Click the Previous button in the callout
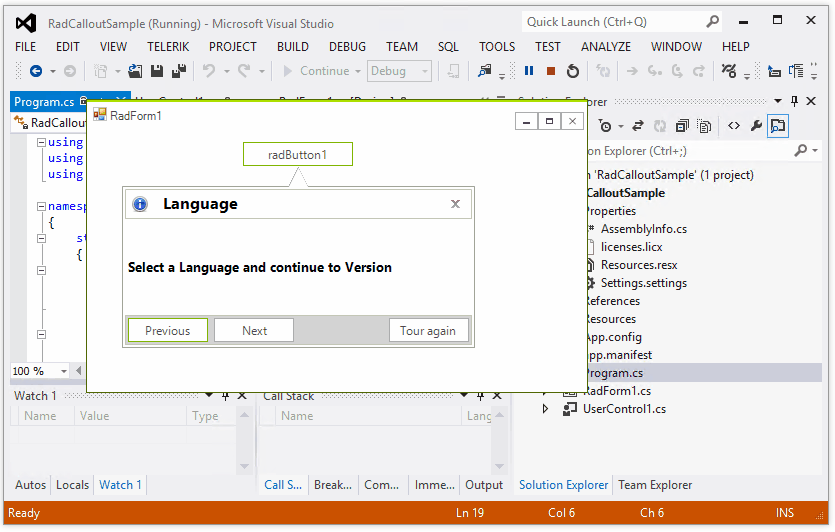 click(168, 331)
